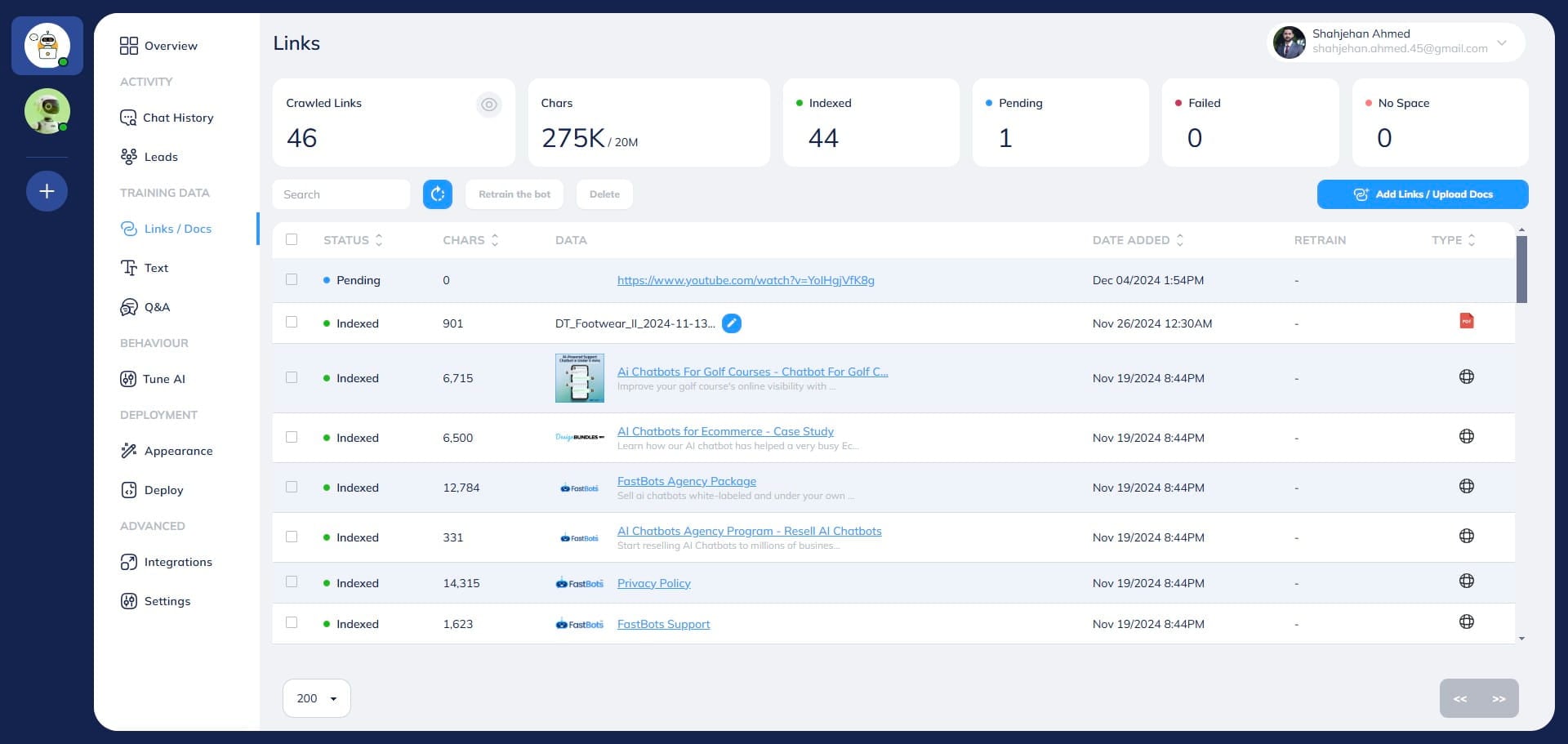Viewport: 1568px width, 744px height.
Task: Expand the Shahjehan Ahmed account menu
Action: pyautogui.click(x=1501, y=42)
